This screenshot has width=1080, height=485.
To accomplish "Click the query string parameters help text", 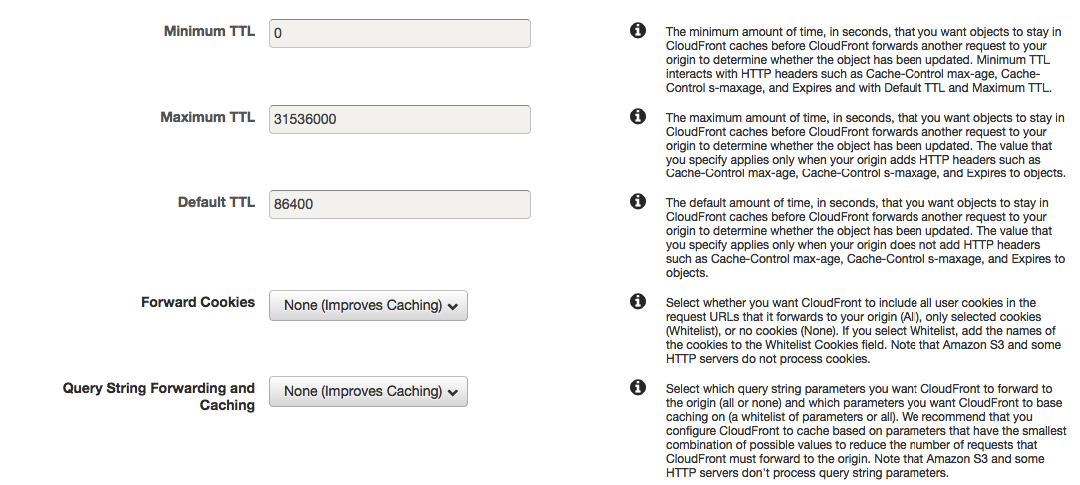I will click(865, 431).
